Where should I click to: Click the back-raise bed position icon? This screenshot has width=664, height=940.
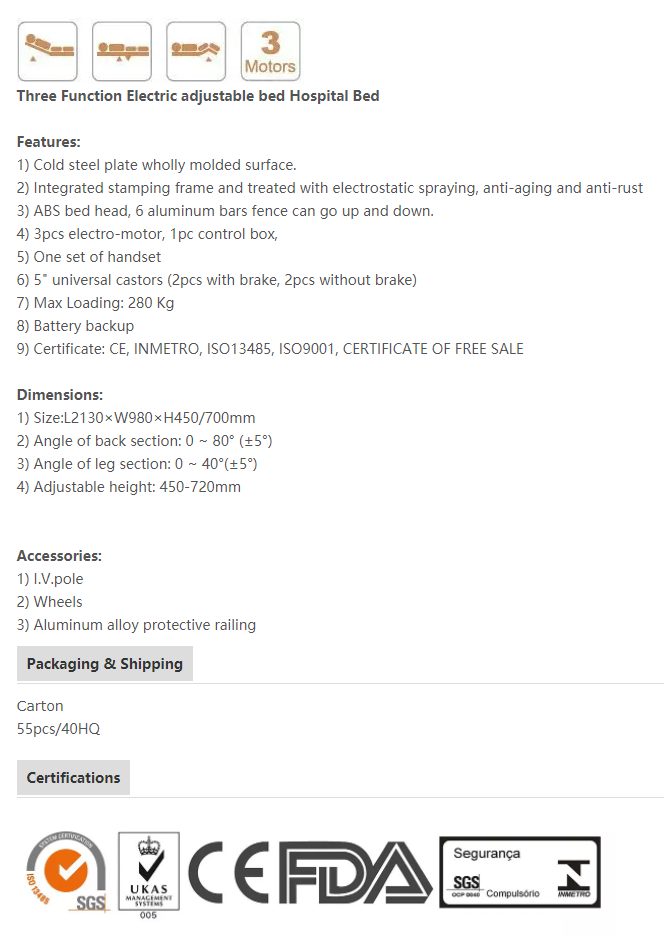coord(47,51)
